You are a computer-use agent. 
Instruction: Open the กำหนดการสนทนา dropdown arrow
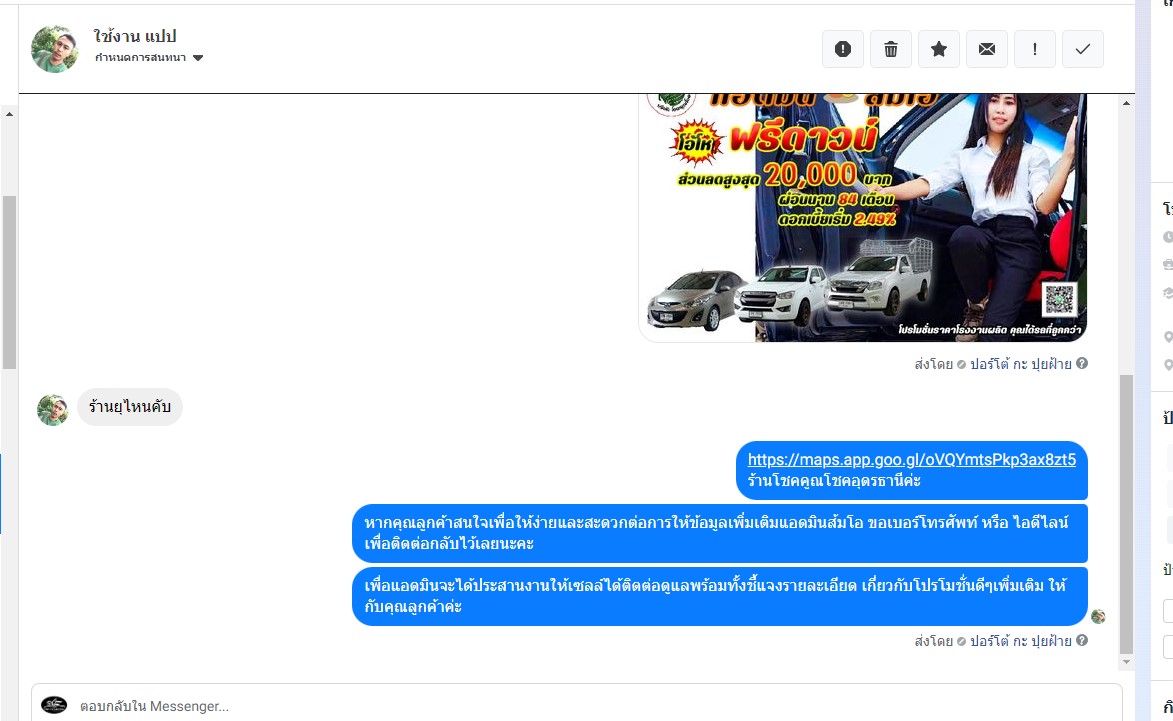click(x=197, y=58)
